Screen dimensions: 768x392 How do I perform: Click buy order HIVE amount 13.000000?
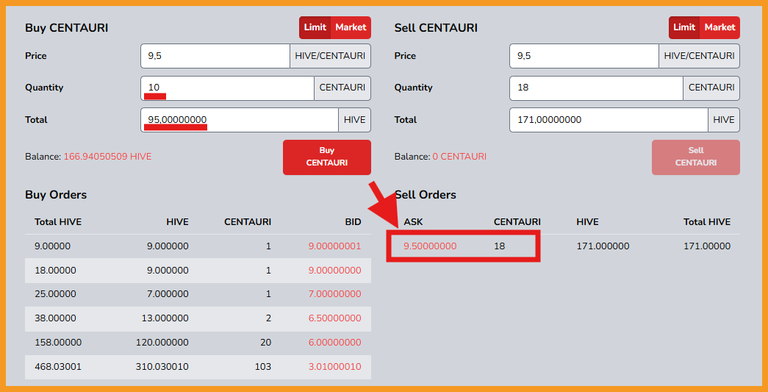coord(165,318)
